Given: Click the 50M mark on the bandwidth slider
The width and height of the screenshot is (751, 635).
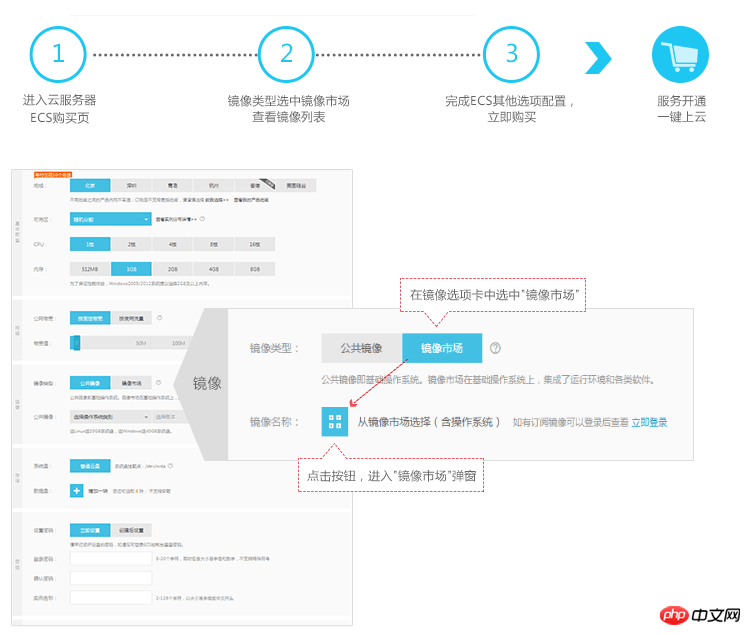Looking at the screenshot, I should click(141, 343).
